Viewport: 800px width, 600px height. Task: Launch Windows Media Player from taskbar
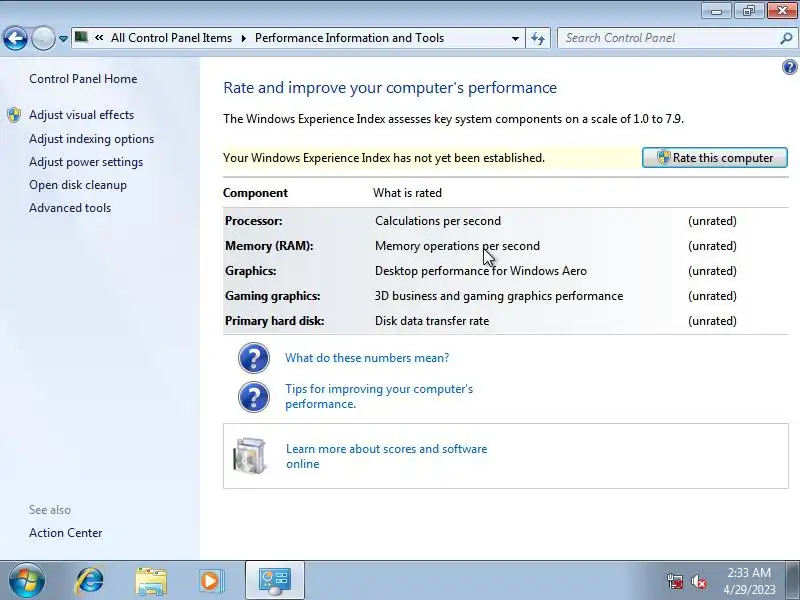tap(211, 581)
